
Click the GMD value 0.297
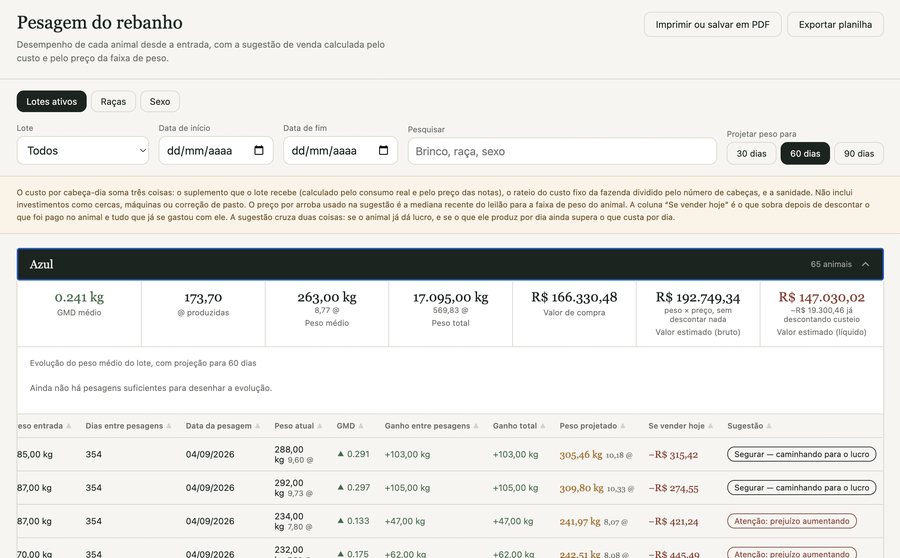(x=358, y=487)
